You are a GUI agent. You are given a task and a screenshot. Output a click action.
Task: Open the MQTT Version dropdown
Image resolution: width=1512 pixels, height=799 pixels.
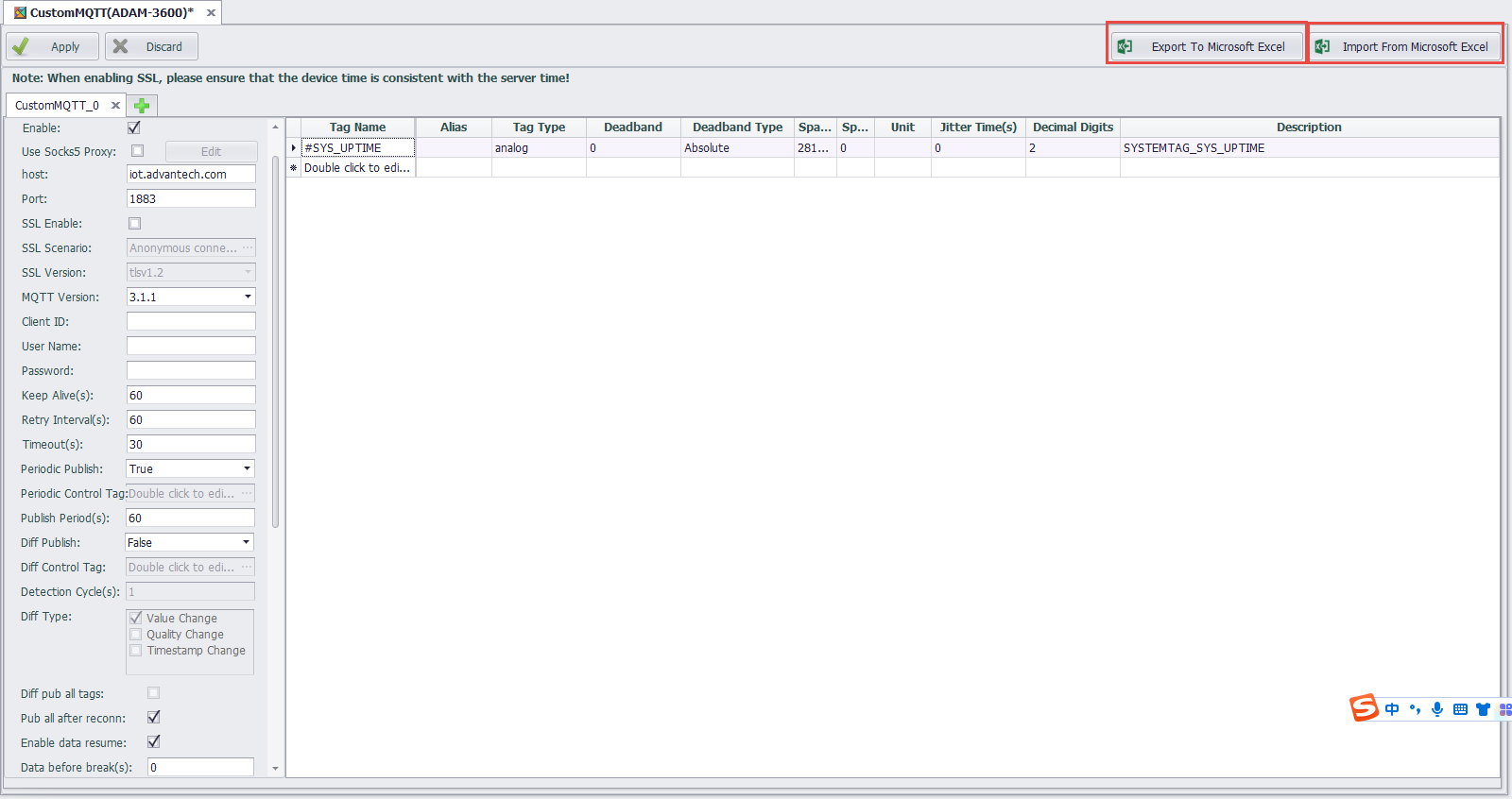[248, 297]
